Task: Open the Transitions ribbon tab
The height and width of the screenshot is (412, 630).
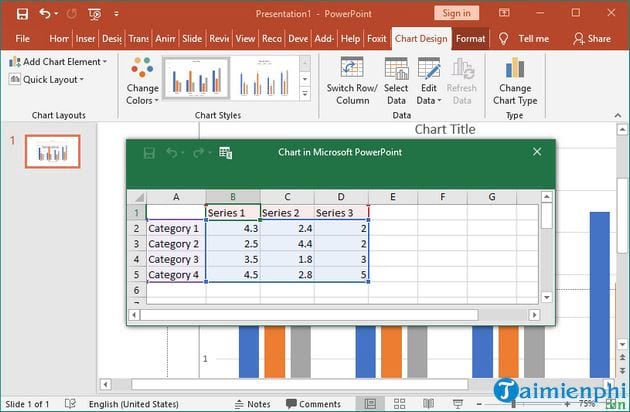Action: 139,39
